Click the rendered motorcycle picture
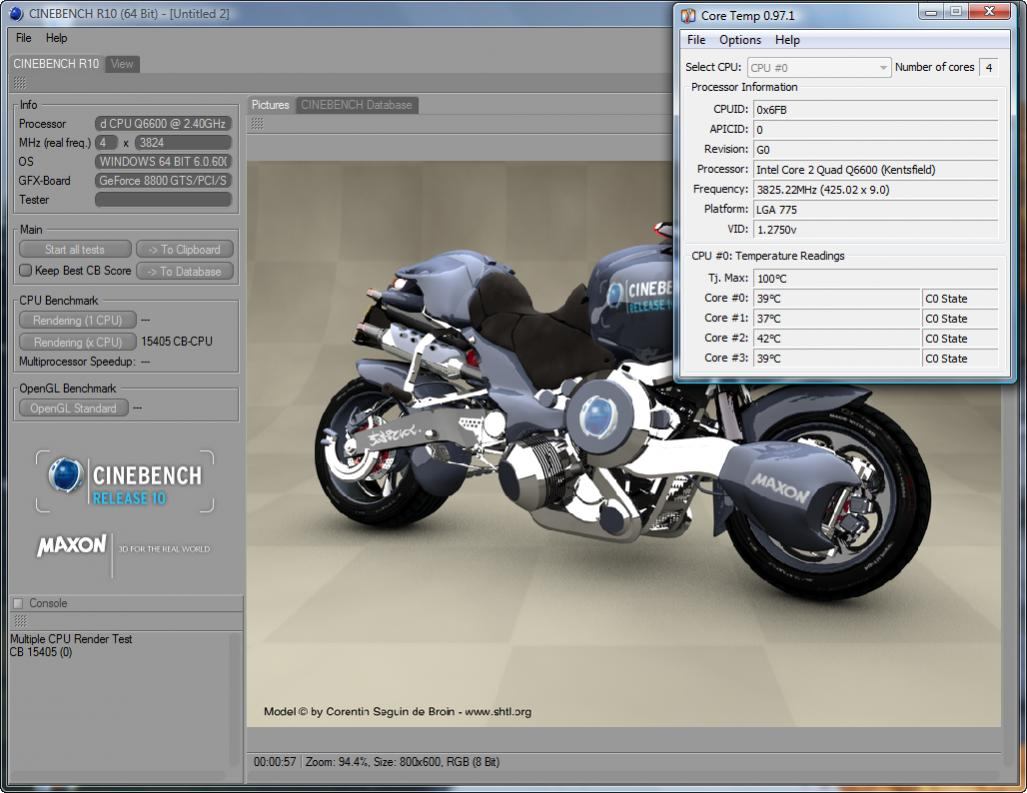This screenshot has width=1027, height=793. [x=624, y=444]
